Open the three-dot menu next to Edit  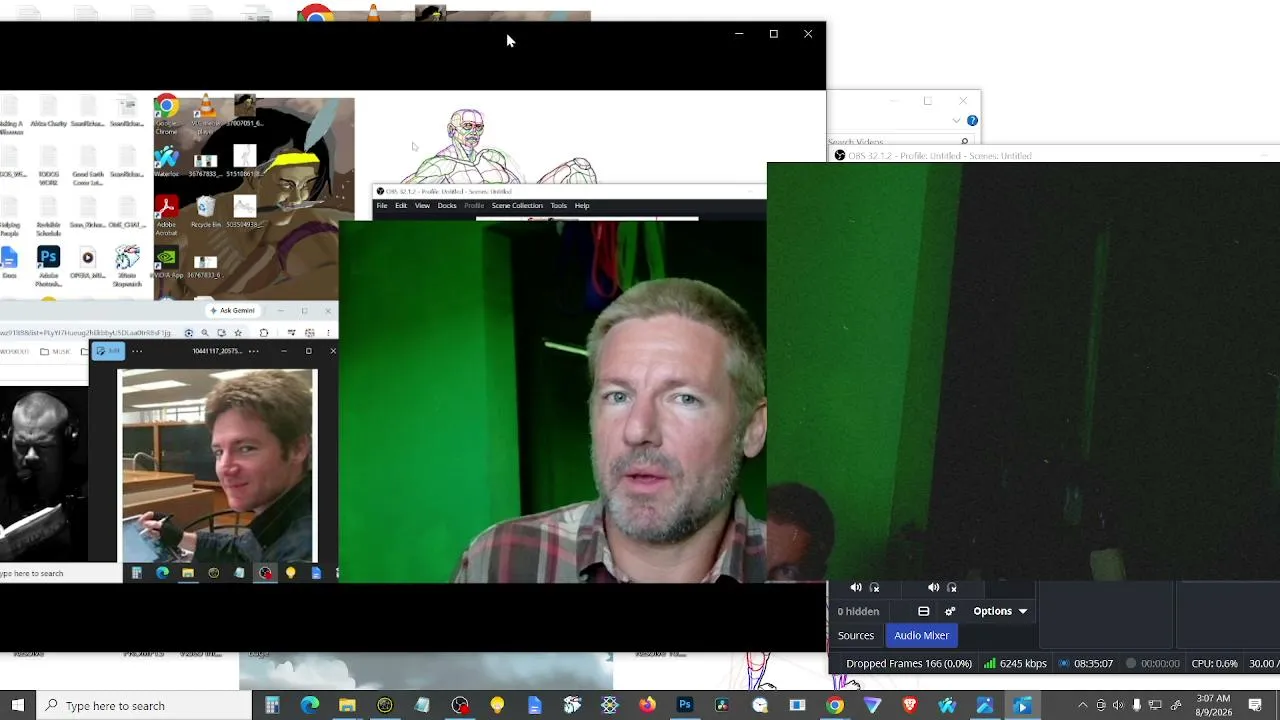pos(137,351)
